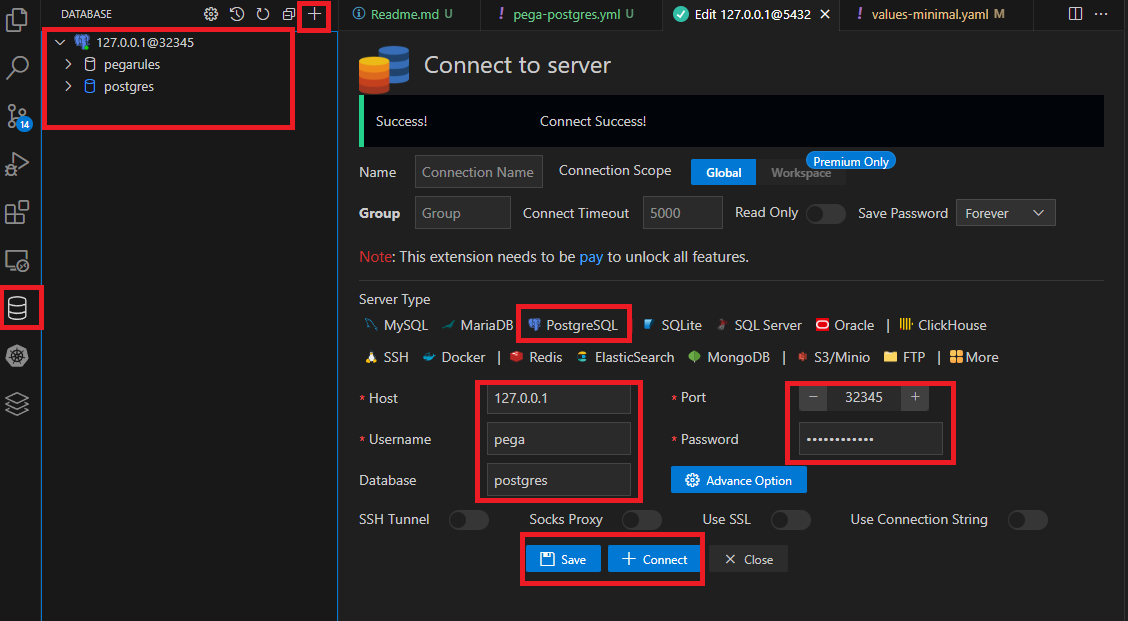The height and width of the screenshot is (621, 1128).
Task: Select Workspace connection scope
Action: pyautogui.click(x=801, y=173)
